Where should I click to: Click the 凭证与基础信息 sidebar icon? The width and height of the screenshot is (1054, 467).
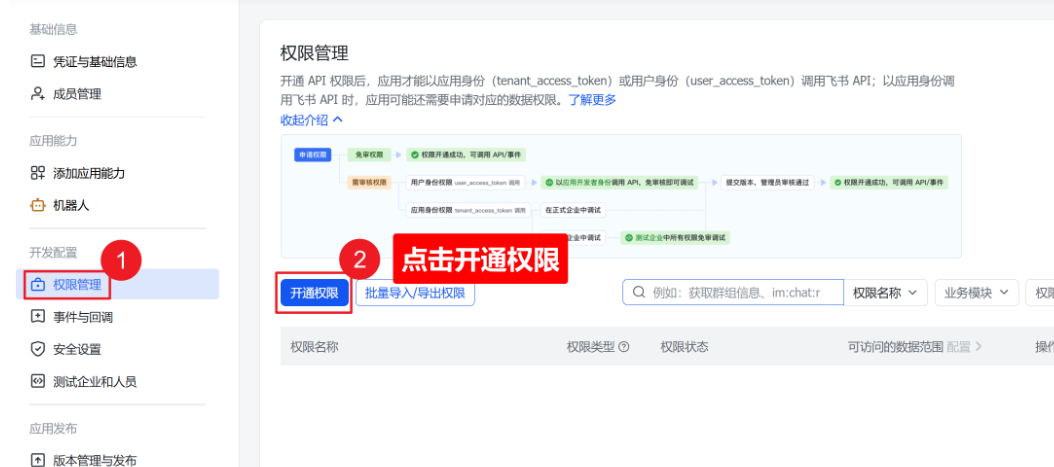(38, 62)
